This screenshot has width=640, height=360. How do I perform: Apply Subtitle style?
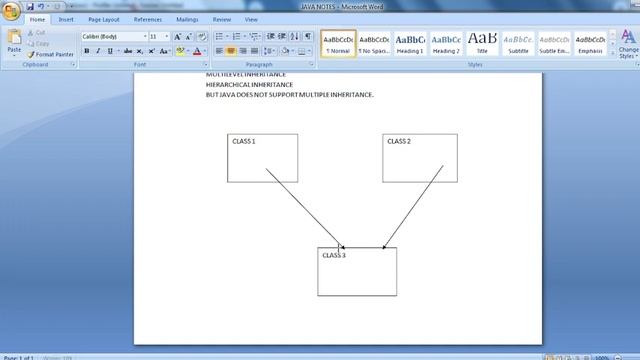click(518, 43)
